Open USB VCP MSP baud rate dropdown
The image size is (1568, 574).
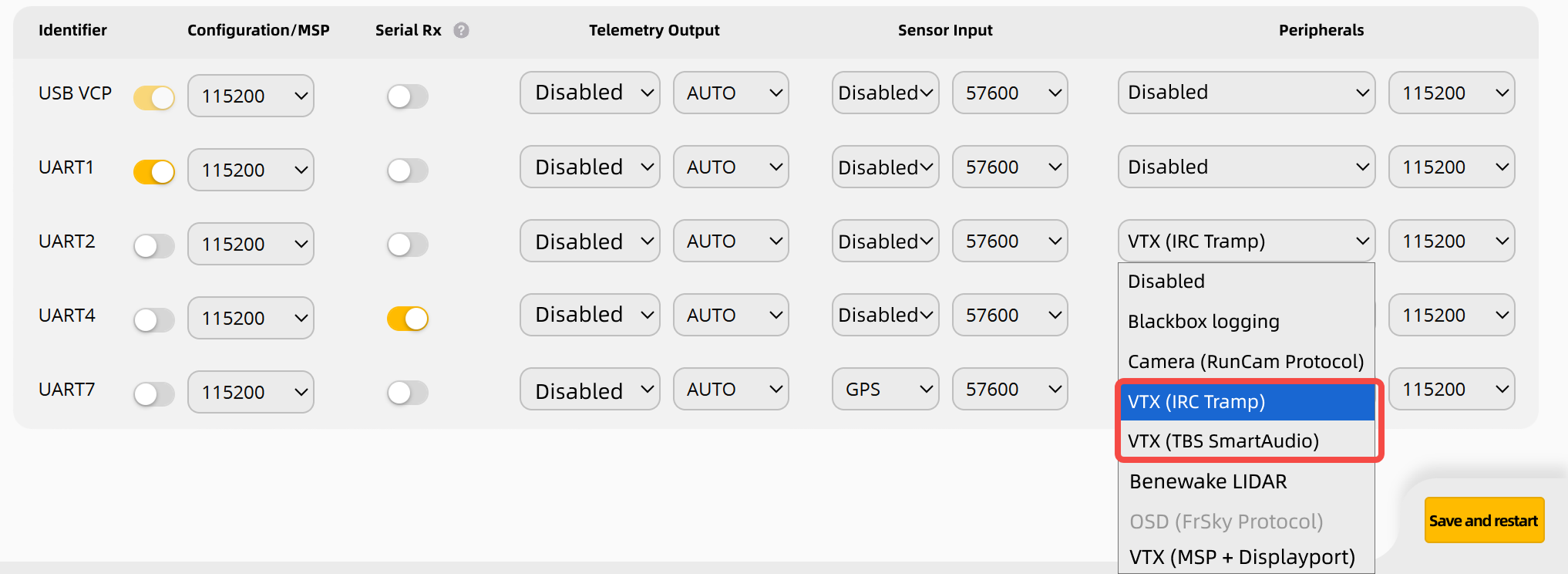[x=251, y=96]
